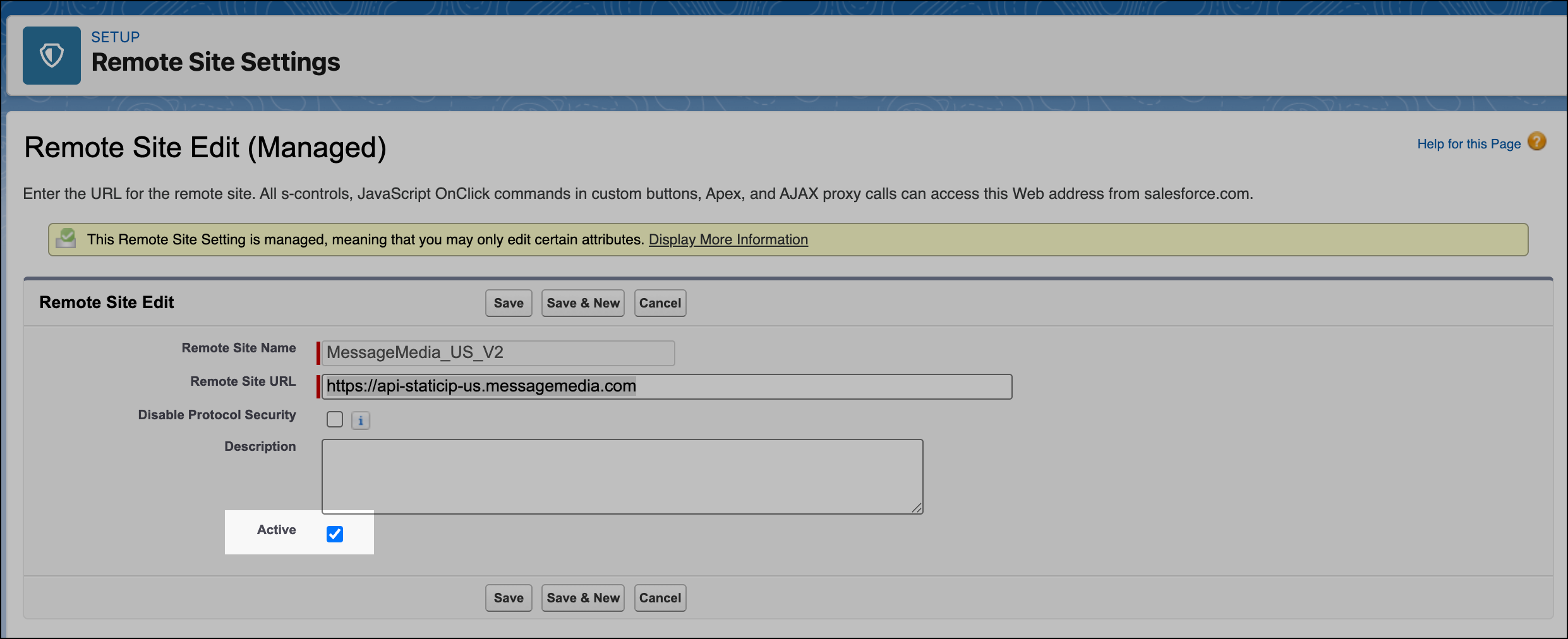This screenshot has height=639, width=1568.
Task: Click the top Save & New button
Action: pos(583,303)
